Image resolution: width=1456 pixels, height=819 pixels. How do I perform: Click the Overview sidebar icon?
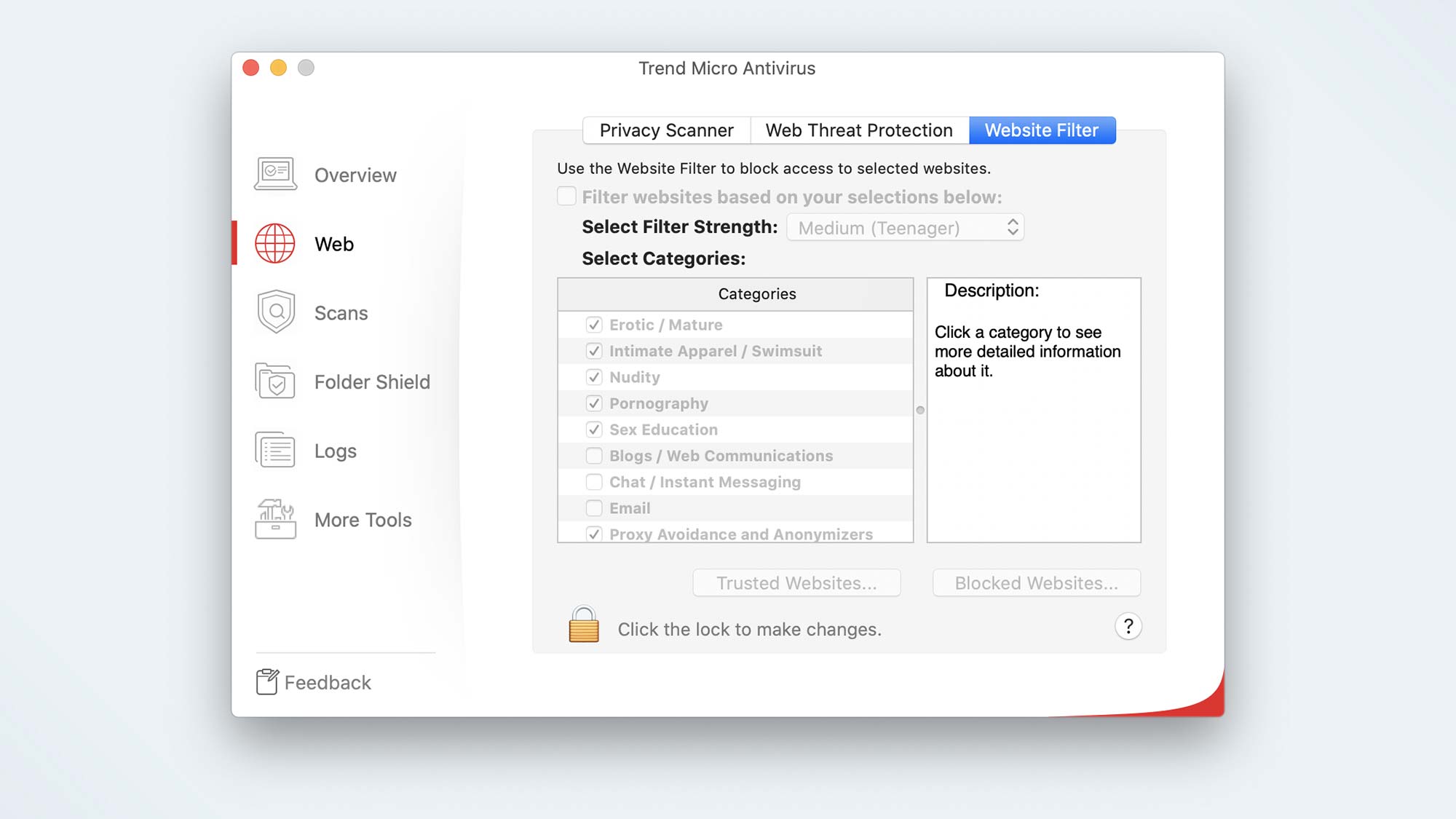coord(274,175)
